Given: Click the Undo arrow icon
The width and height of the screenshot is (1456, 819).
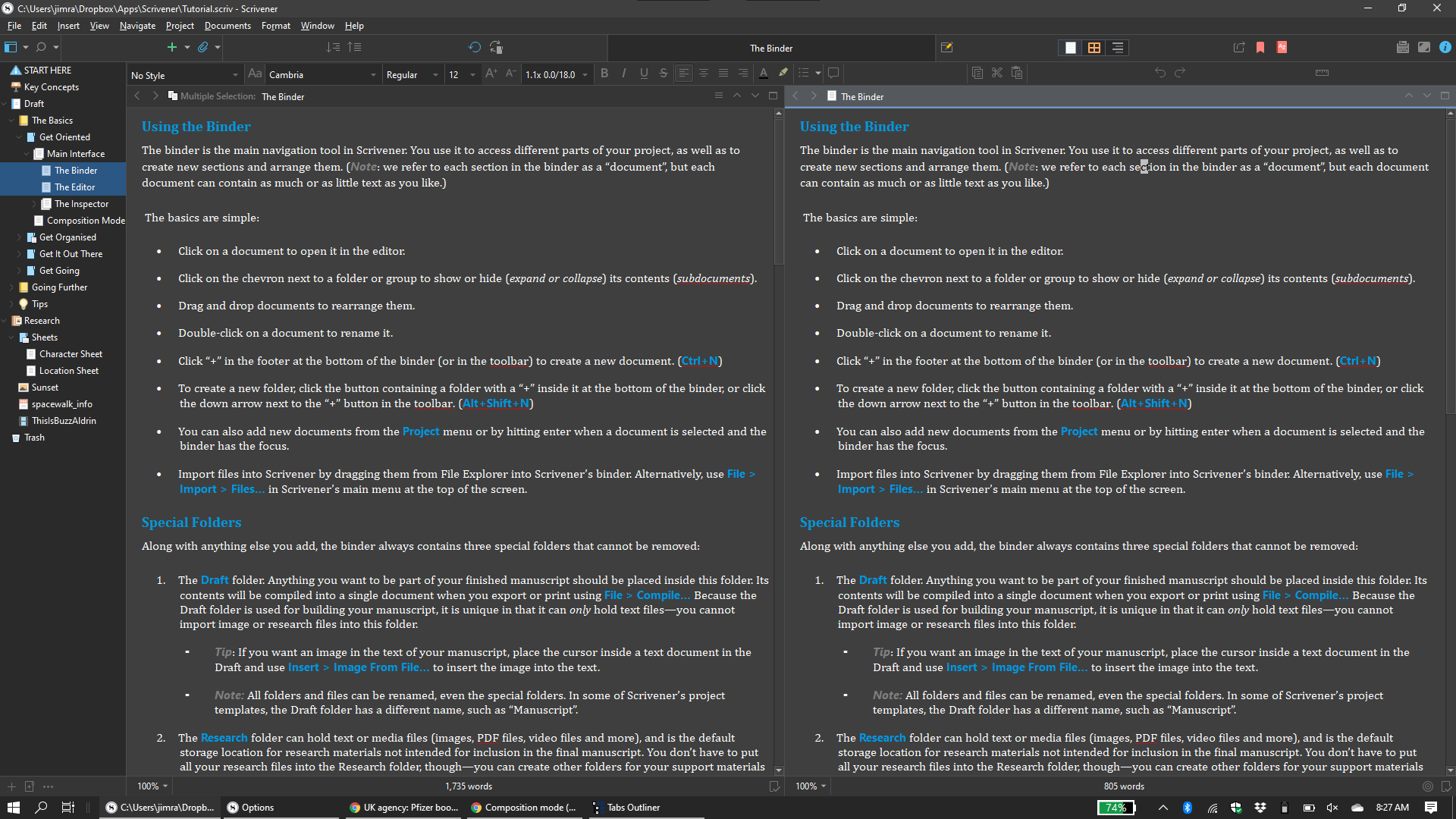Looking at the screenshot, I should 1160,73.
